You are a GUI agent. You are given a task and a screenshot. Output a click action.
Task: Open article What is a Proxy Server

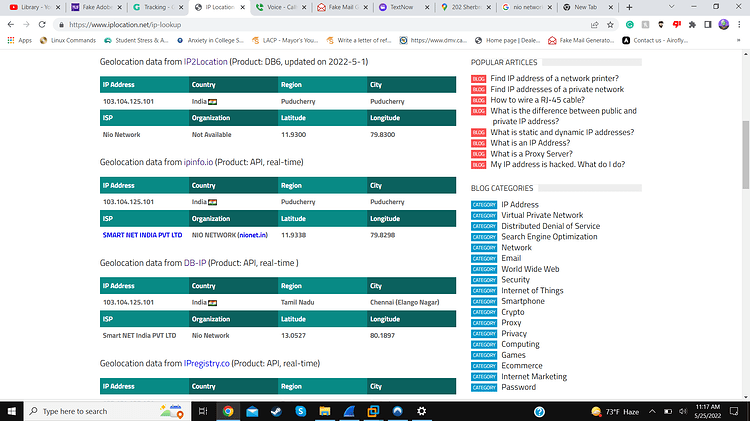click(x=531, y=154)
